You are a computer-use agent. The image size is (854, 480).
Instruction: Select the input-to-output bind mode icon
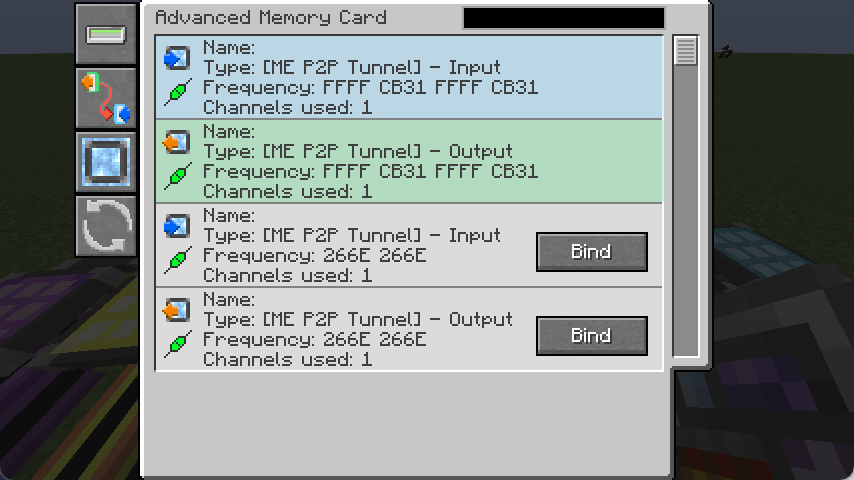(x=106, y=99)
